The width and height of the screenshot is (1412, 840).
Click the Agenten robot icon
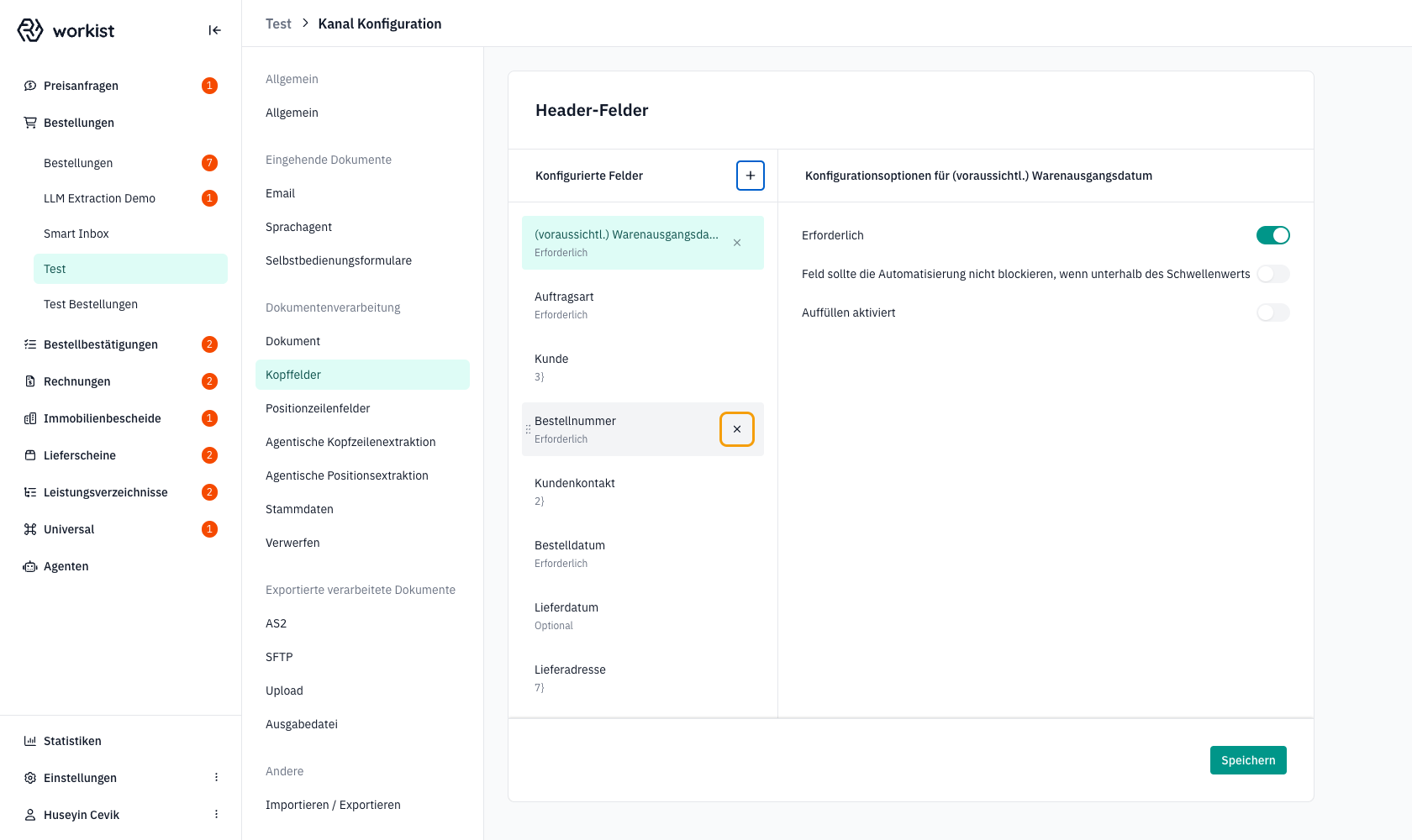[30, 566]
